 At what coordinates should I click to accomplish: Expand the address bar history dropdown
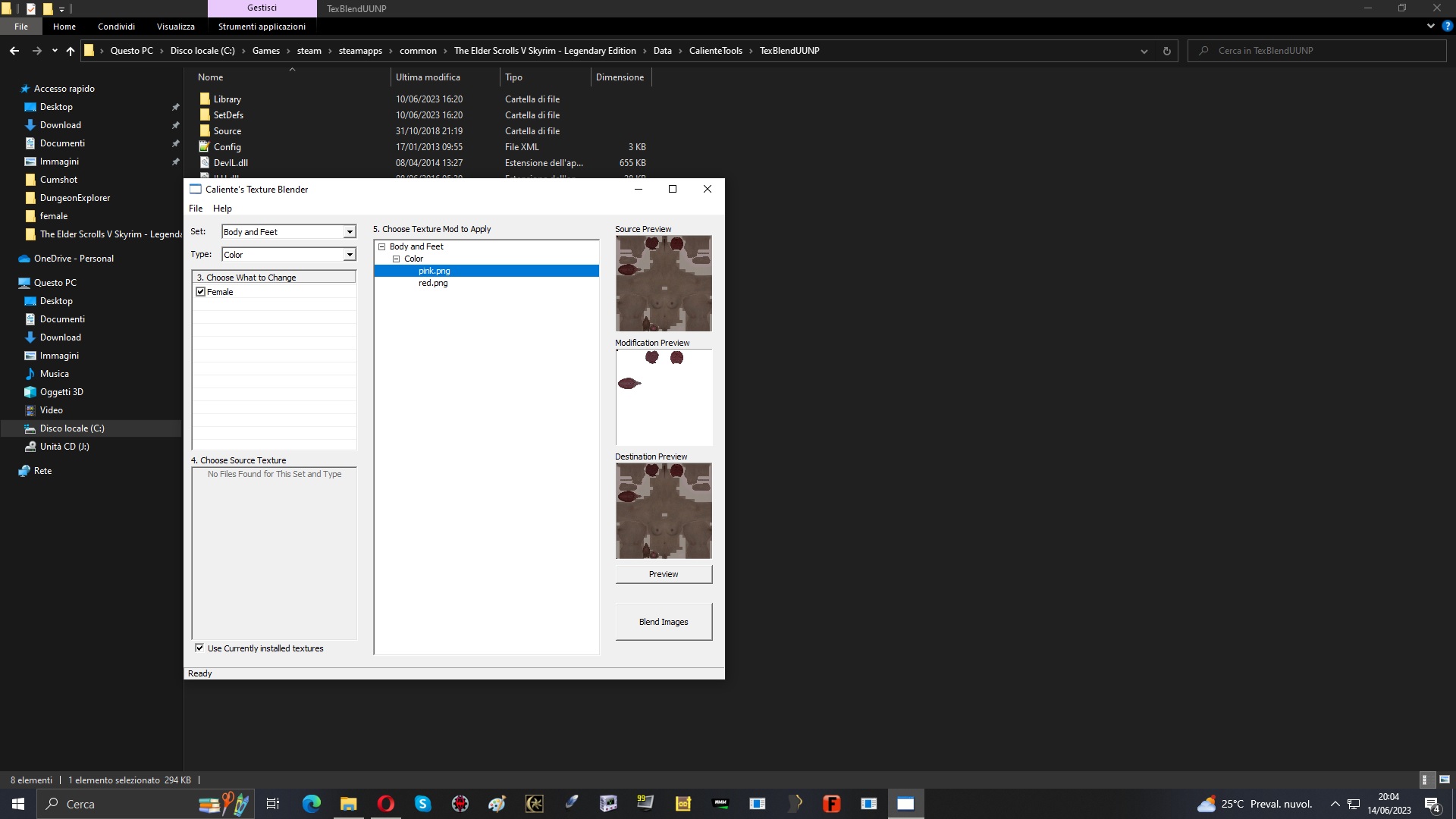pos(1144,51)
